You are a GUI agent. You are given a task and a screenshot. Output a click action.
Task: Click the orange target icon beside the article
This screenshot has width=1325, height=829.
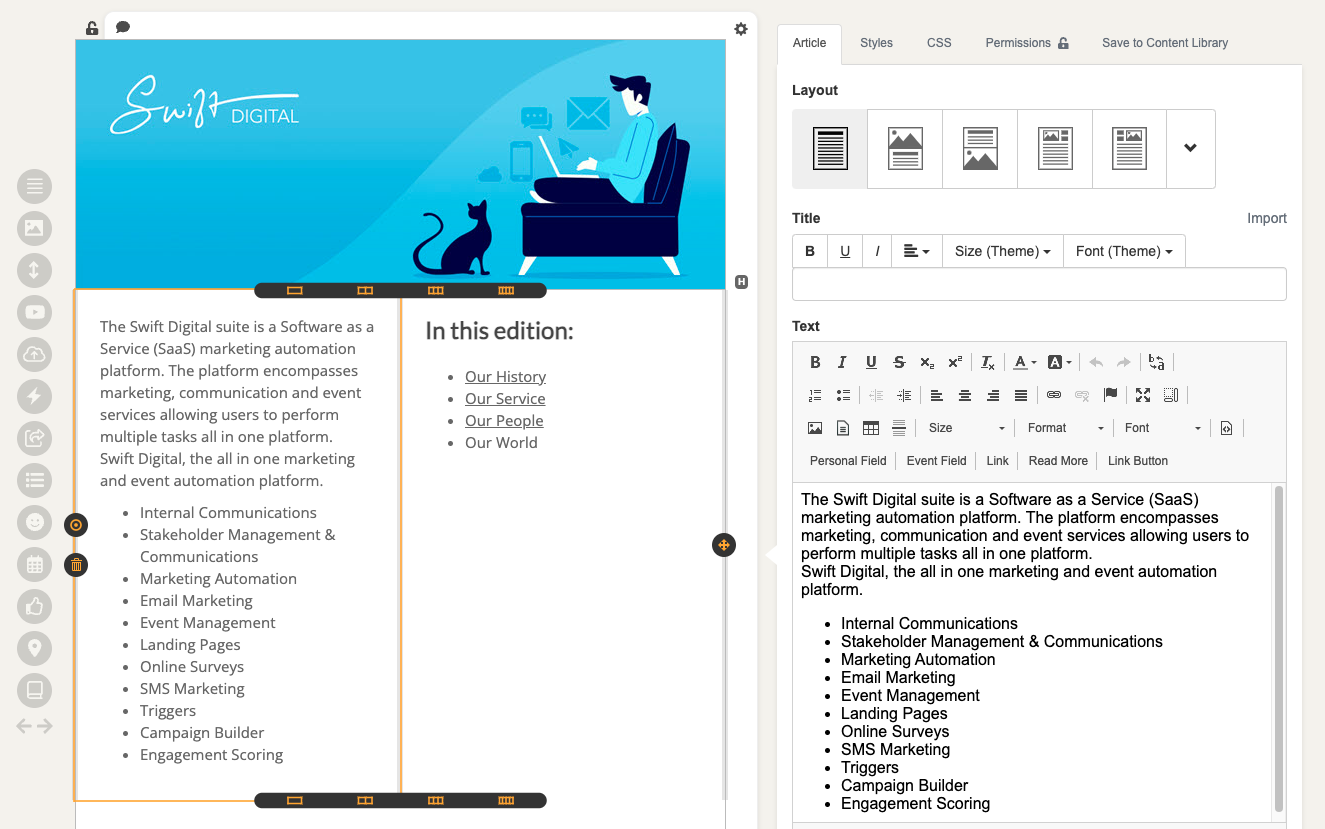(x=76, y=525)
